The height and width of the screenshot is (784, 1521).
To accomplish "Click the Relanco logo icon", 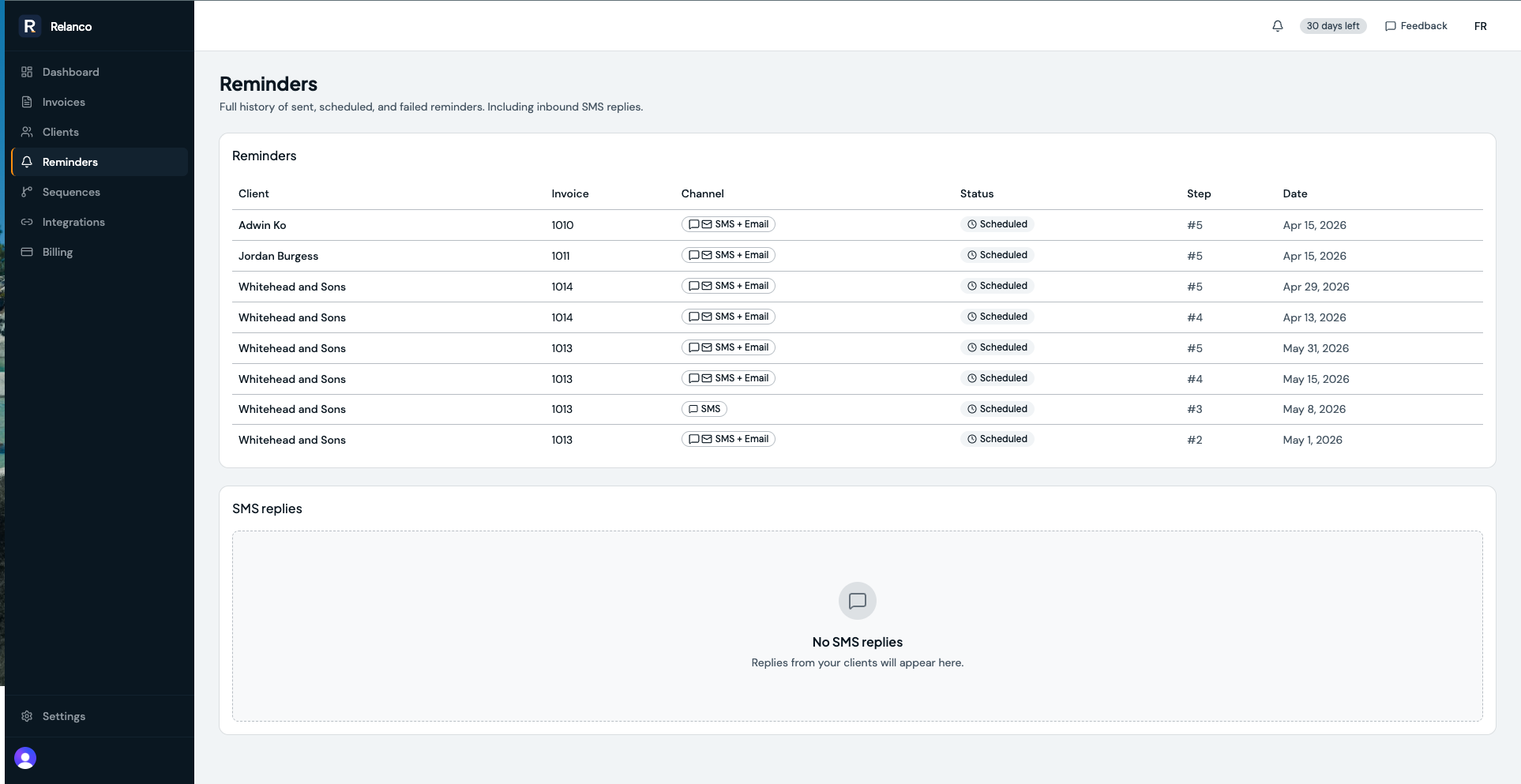I will 30,26.
